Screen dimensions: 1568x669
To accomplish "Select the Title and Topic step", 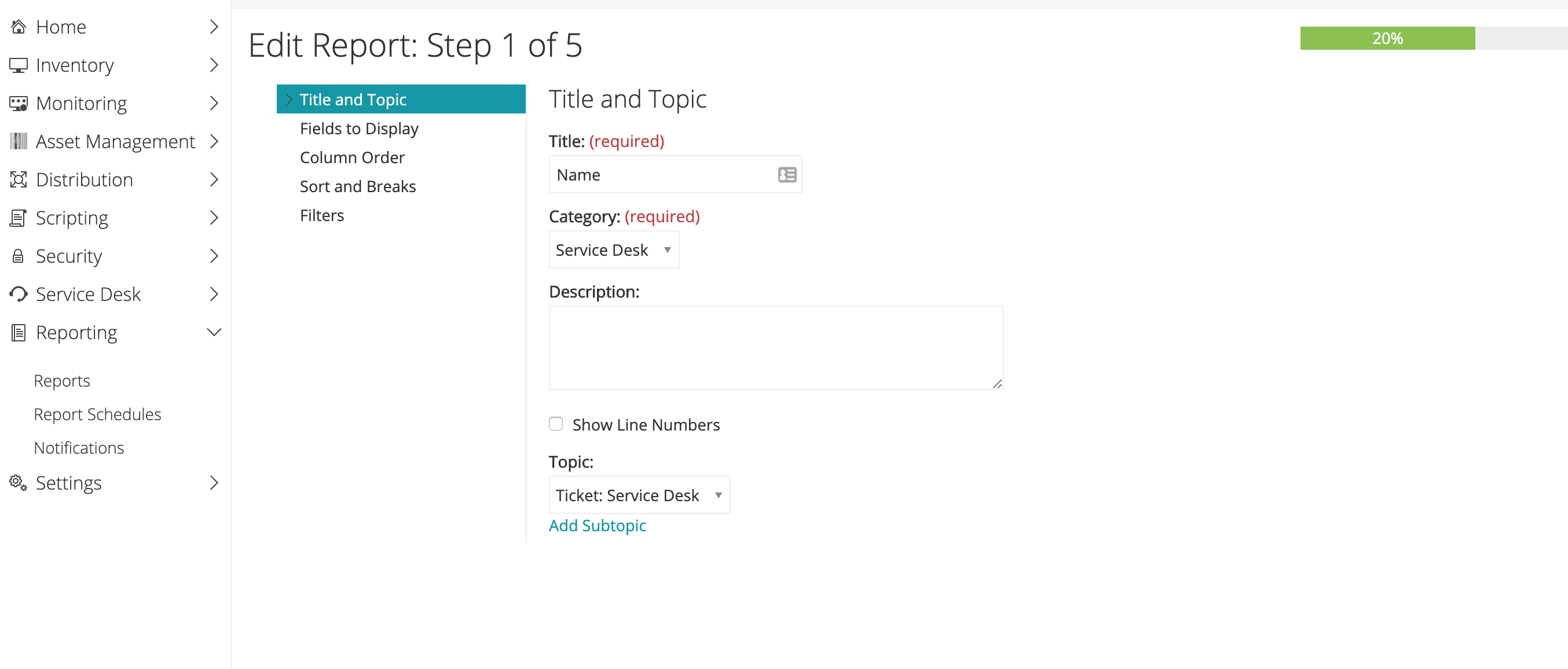I will (401, 99).
